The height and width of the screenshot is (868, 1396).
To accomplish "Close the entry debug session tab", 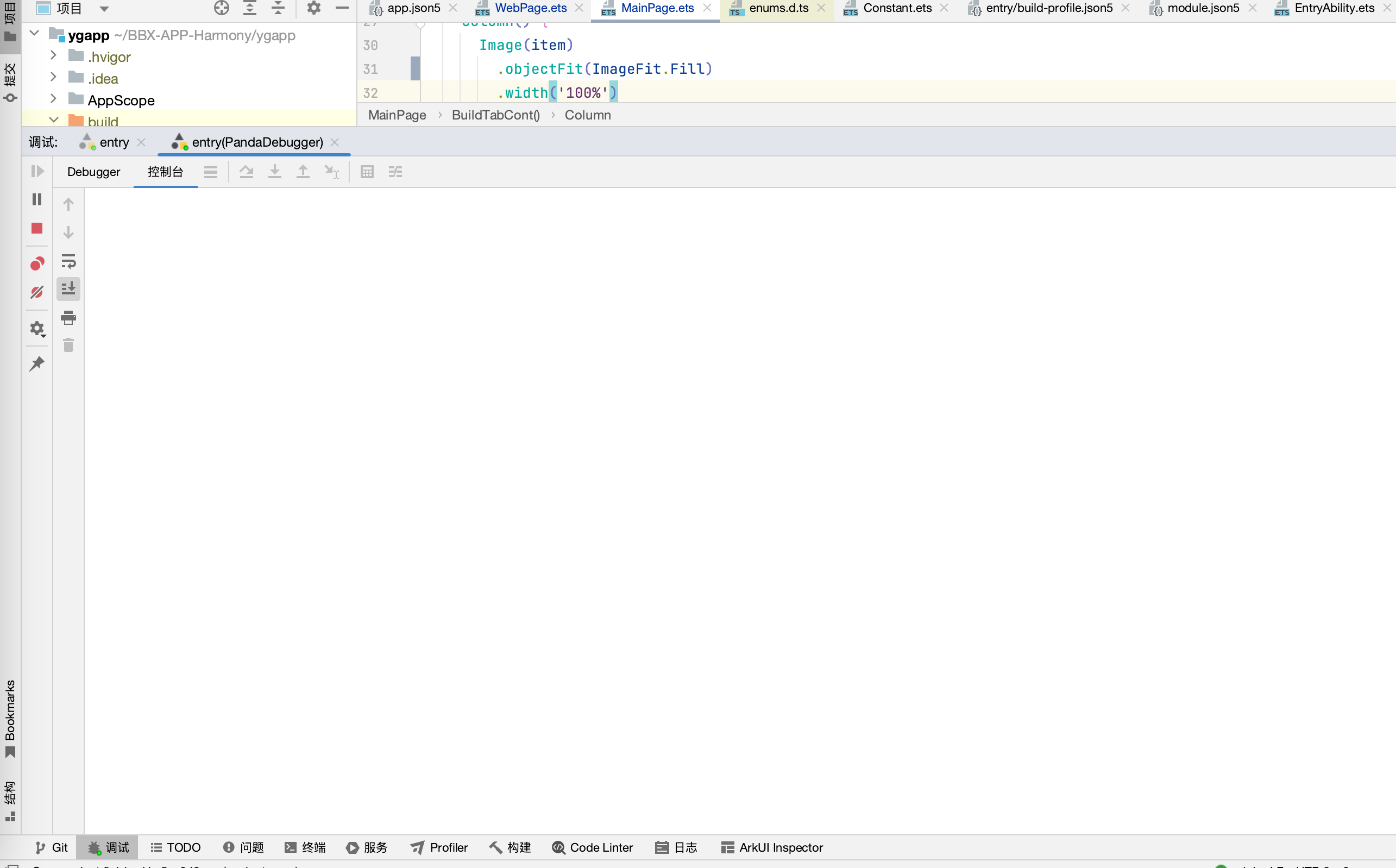I will pyautogui.click(x=141, y=142).
